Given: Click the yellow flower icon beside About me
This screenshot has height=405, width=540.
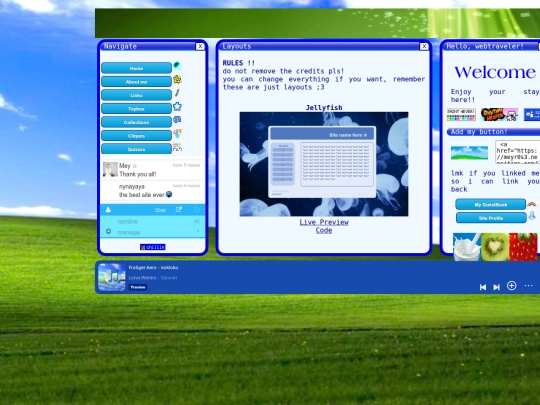Looking at the screenshot, I should click(x=177, y=80).
